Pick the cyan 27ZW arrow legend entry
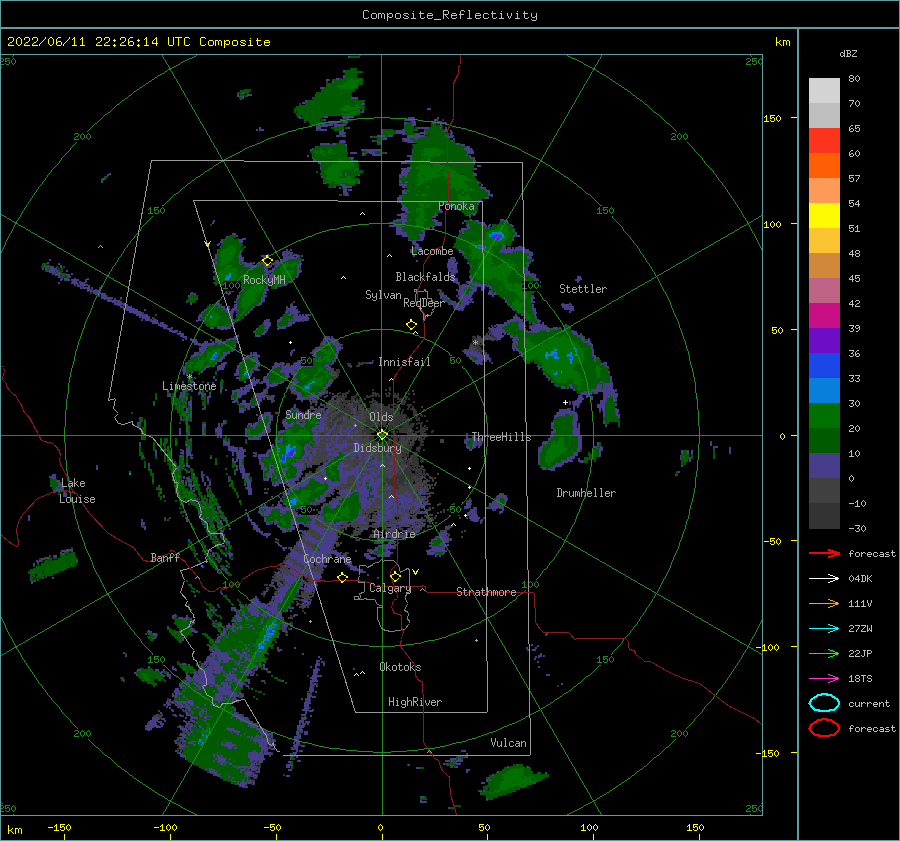The width and height of the screenshot is (900, 841). 824,628
